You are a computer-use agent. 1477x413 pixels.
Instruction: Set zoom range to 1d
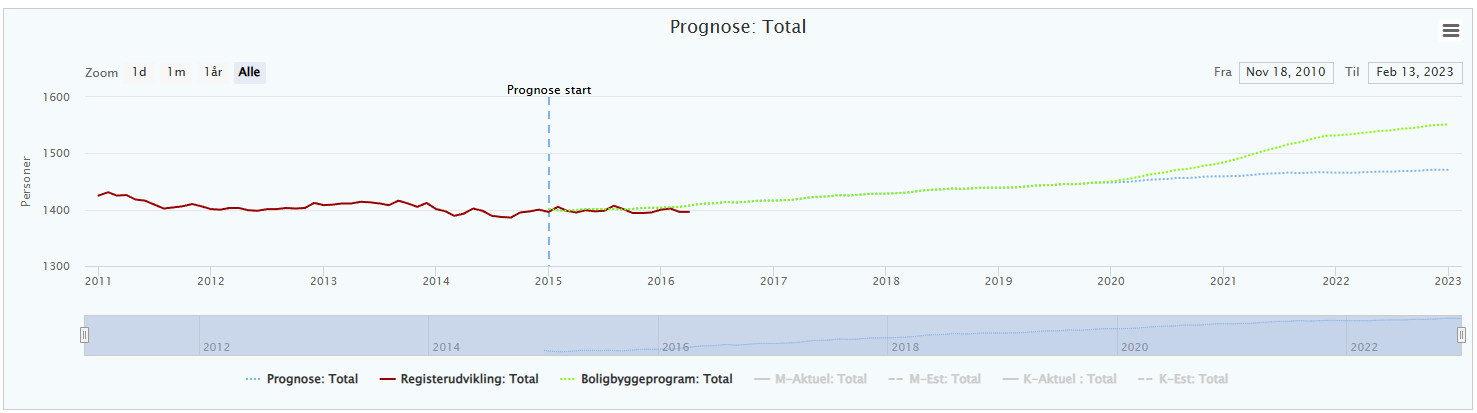[x=140, y=72]
